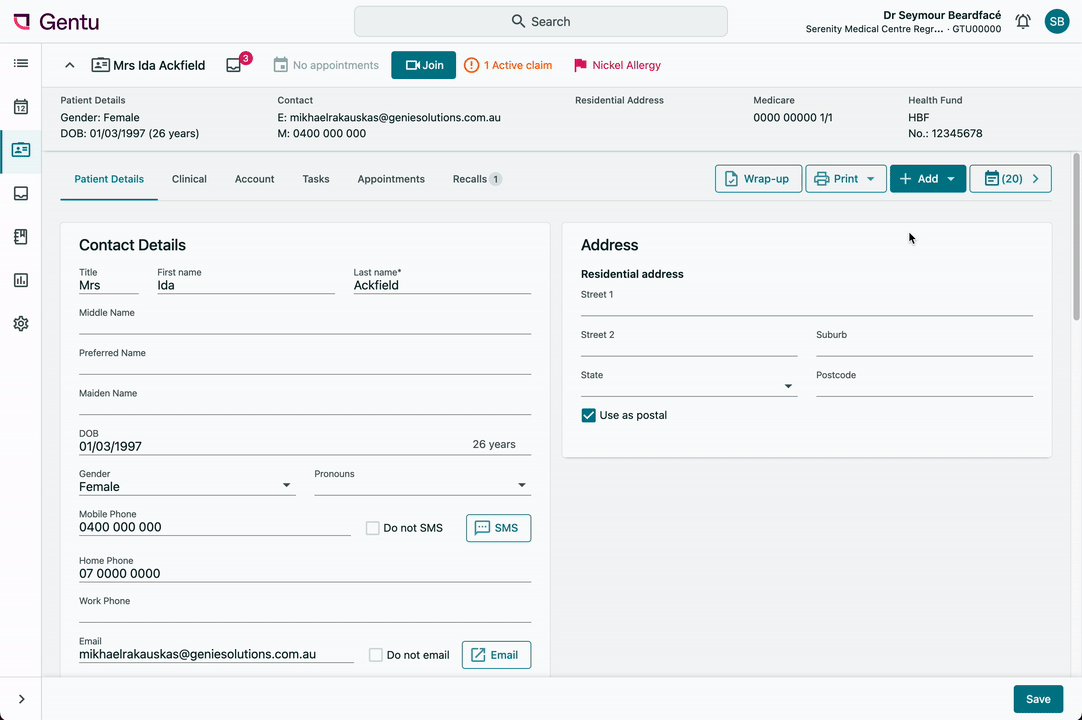Open patient inbox with 3 badge

(x=235, y=65)
